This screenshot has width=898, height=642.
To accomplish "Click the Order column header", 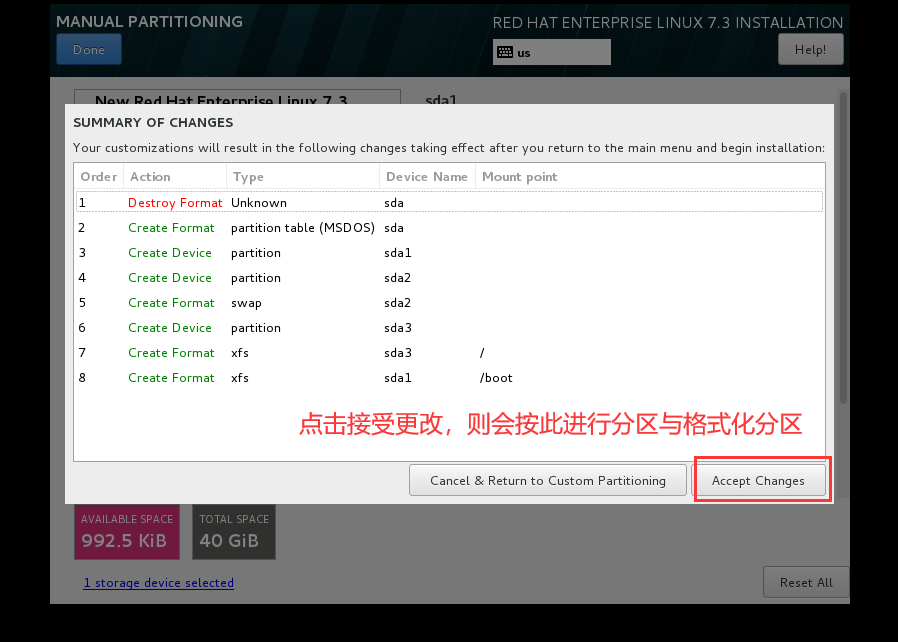I will pyautogui.click(x=99, y=176).
